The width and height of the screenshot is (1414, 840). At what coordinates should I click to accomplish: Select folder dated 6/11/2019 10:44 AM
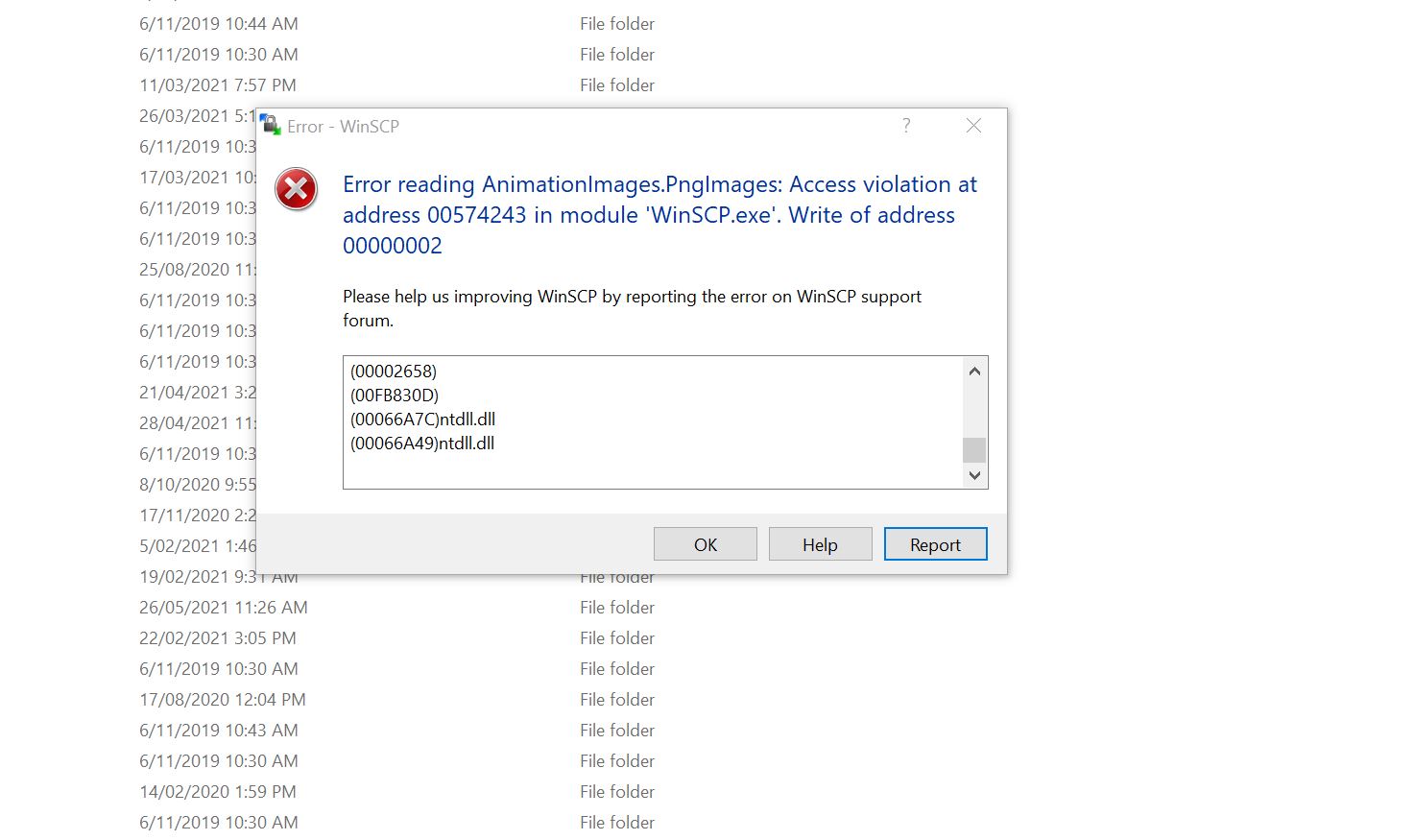(219, 24)
